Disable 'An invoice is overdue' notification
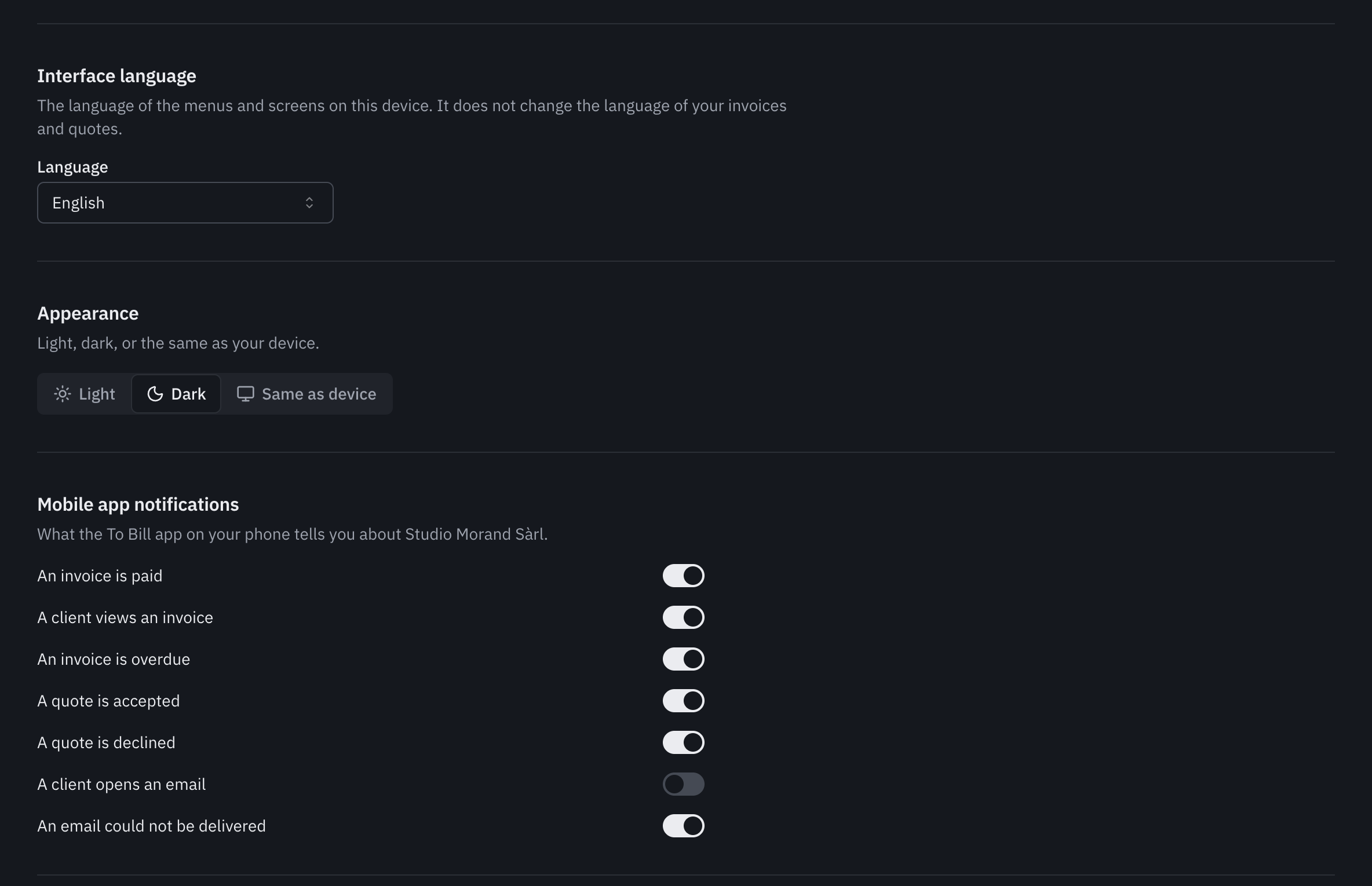1372x886 pixels. tap(684, 659)
